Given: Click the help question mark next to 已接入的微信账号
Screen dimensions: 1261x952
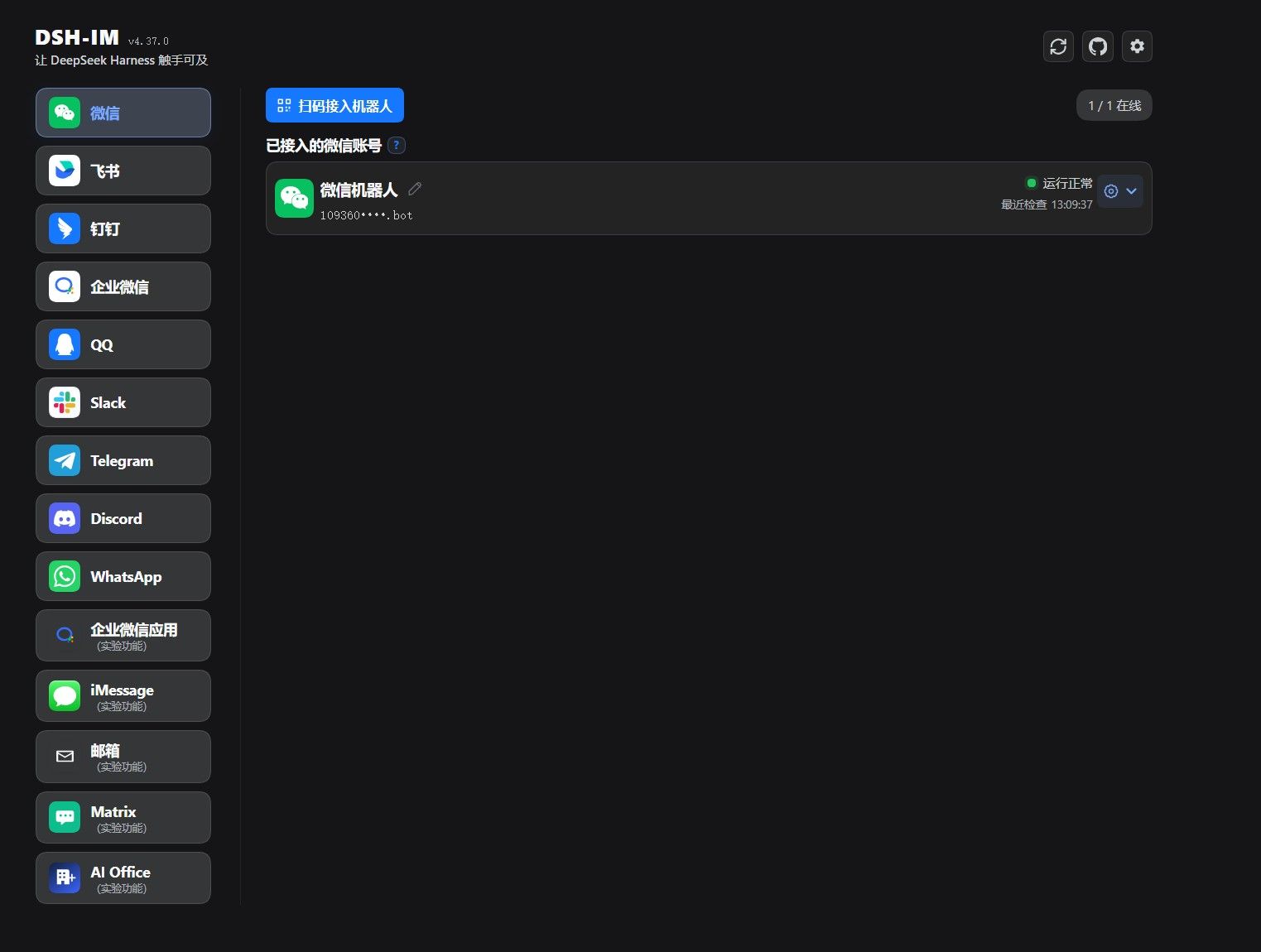Looking at the screenshot, I should (x=397, y=146).
